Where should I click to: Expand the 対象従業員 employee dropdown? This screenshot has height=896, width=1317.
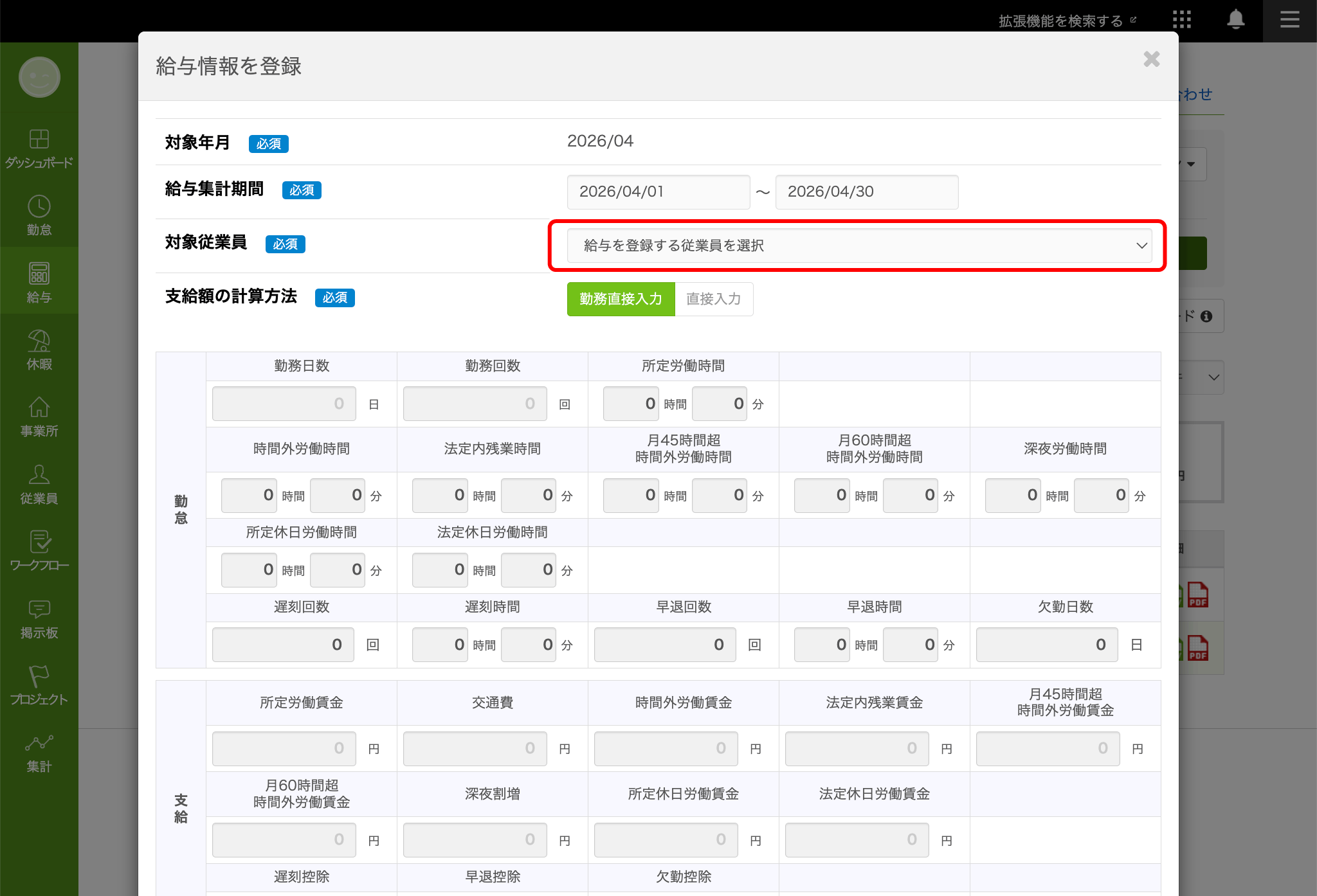858,246
